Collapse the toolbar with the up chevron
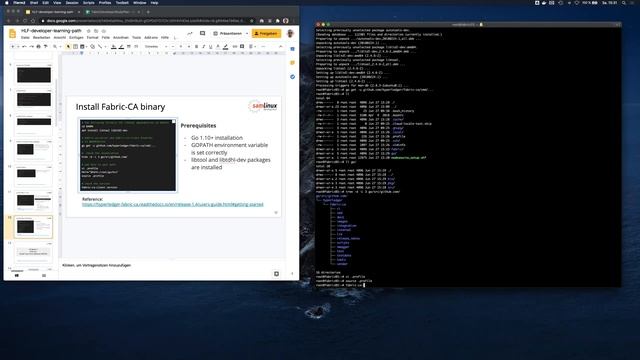640x360 pixels. tap(280, 47)
